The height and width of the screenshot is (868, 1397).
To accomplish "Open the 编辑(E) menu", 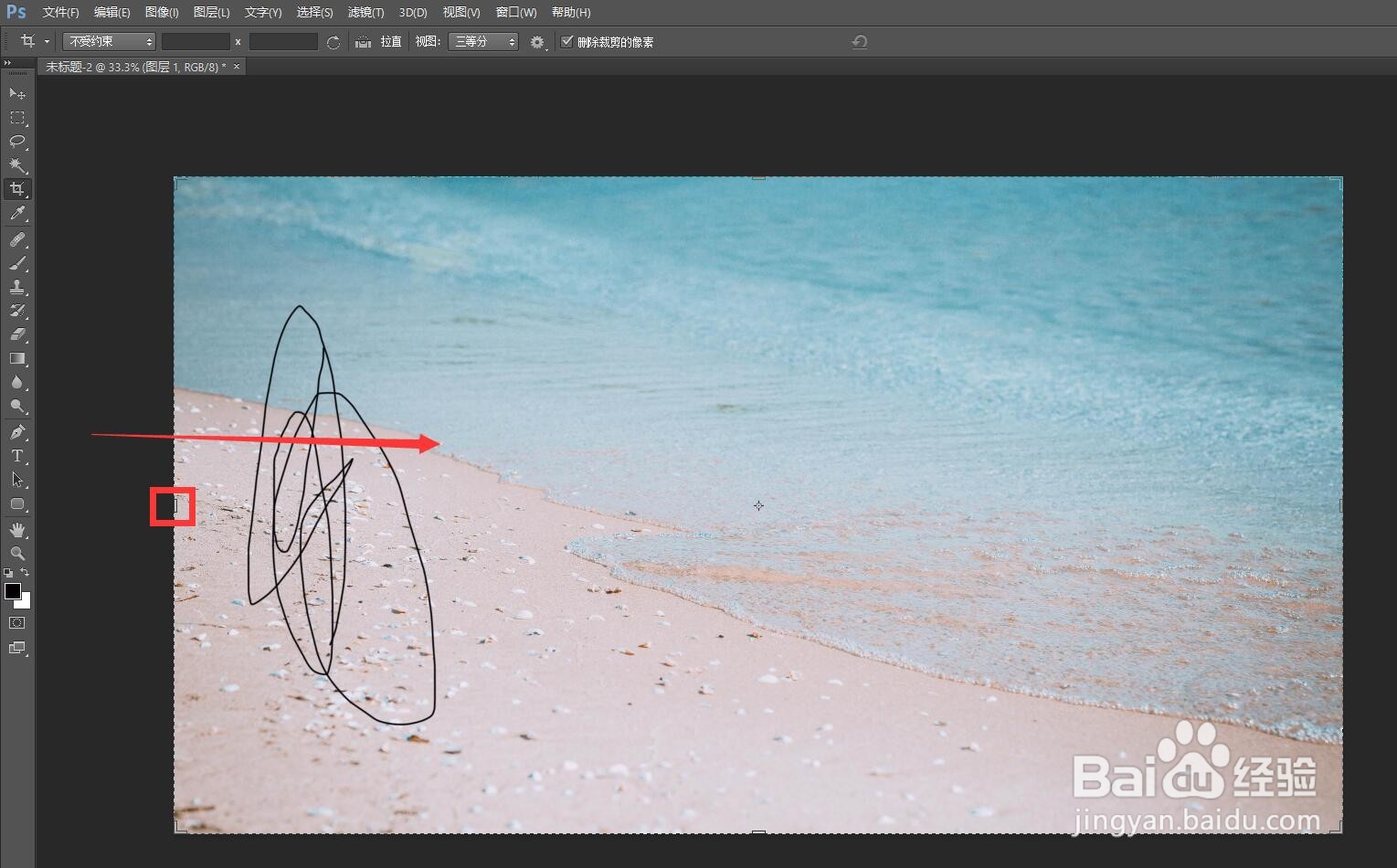I will pos(112,12).
